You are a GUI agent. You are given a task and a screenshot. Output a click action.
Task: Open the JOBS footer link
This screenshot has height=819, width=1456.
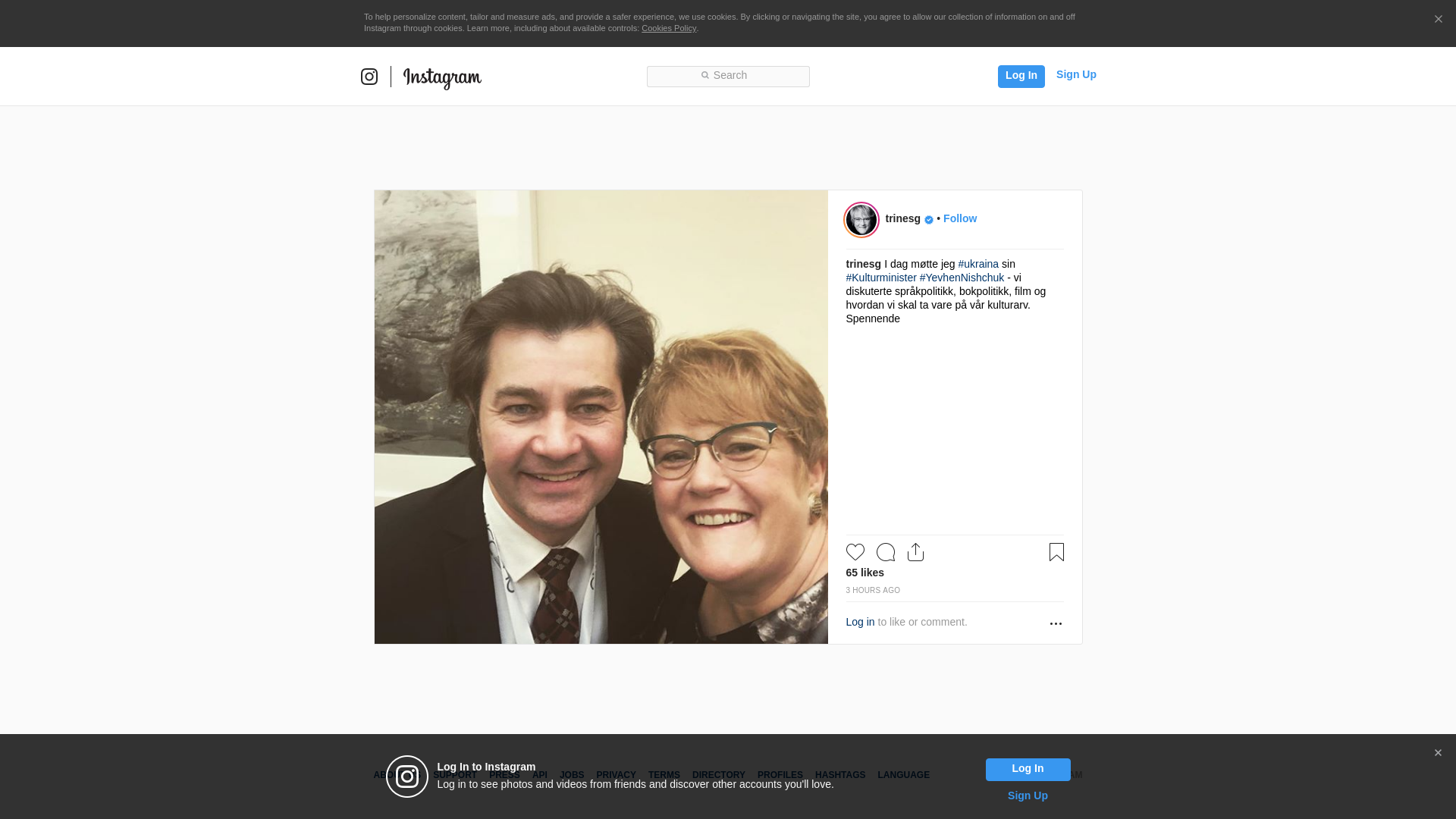pyautogui.click(x=572, y=775)
